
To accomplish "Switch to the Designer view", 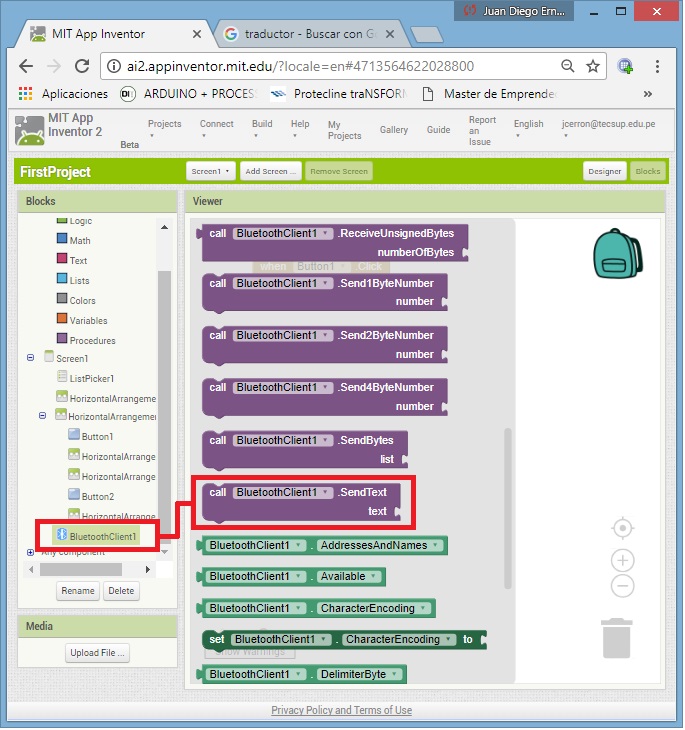I will pos(604,171).
